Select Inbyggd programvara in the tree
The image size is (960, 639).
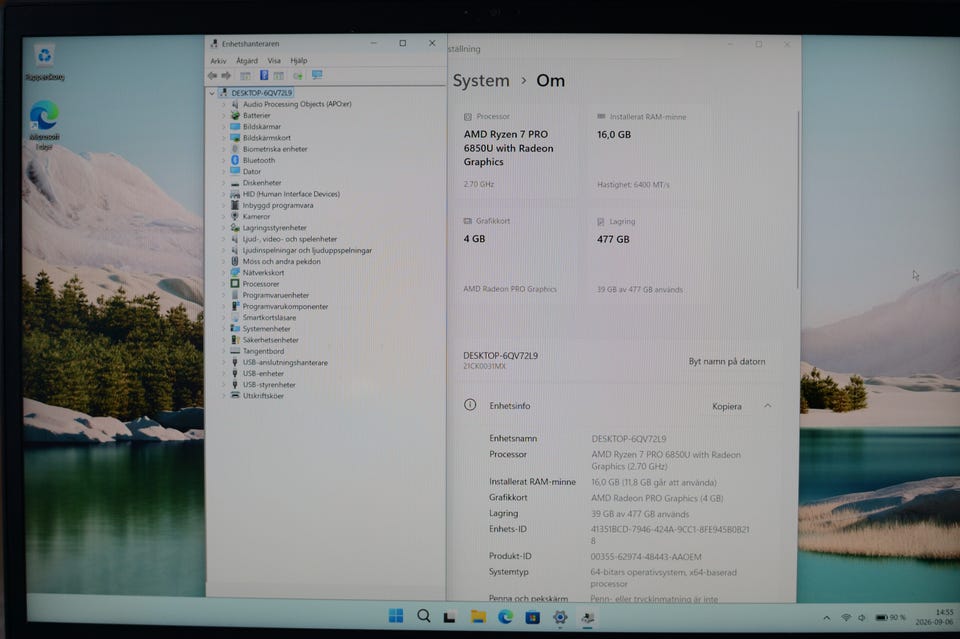pyautogui.click(x=278, y=205)
